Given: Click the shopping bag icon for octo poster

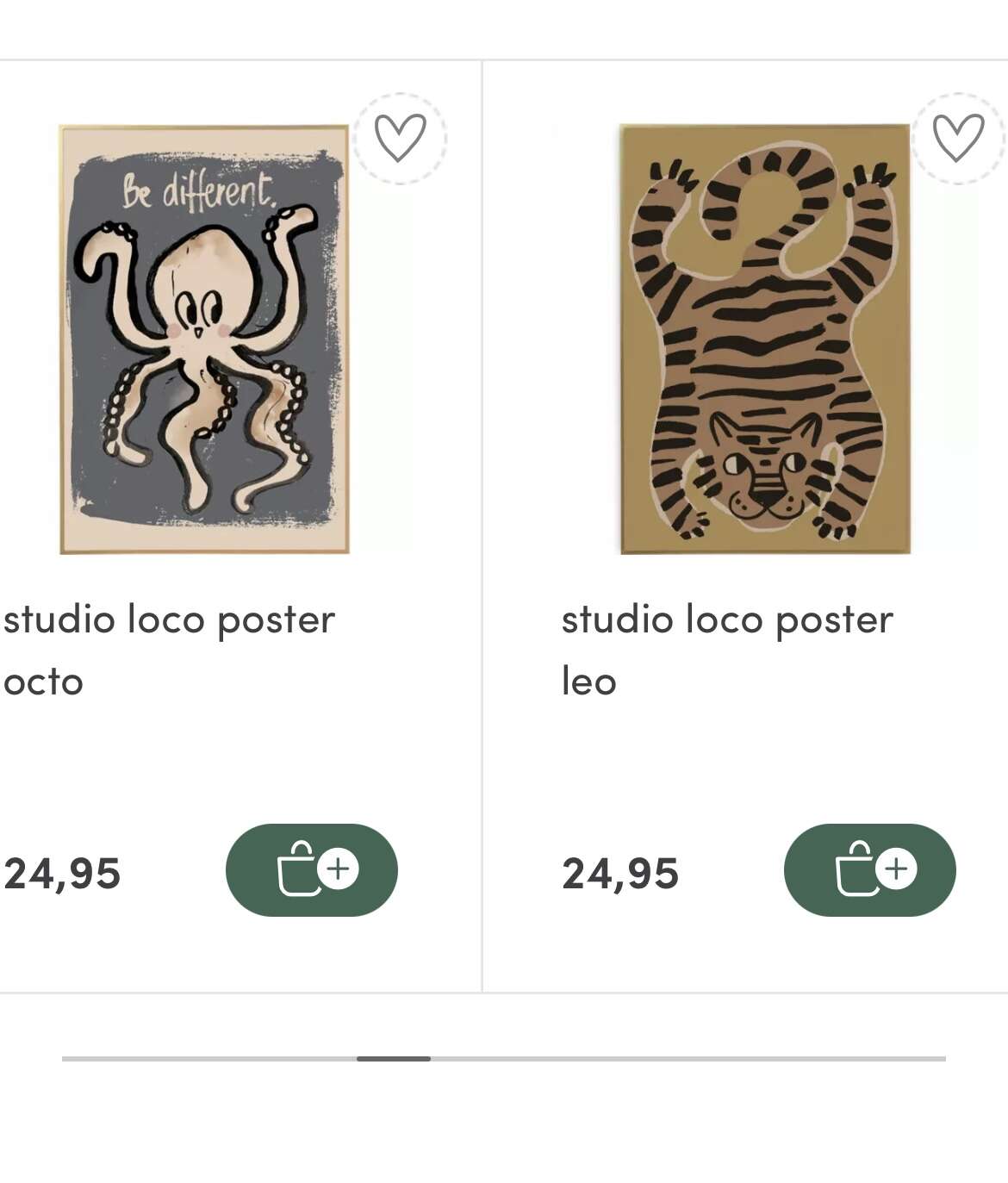Looking at the screenshot, I should point(298,869).
